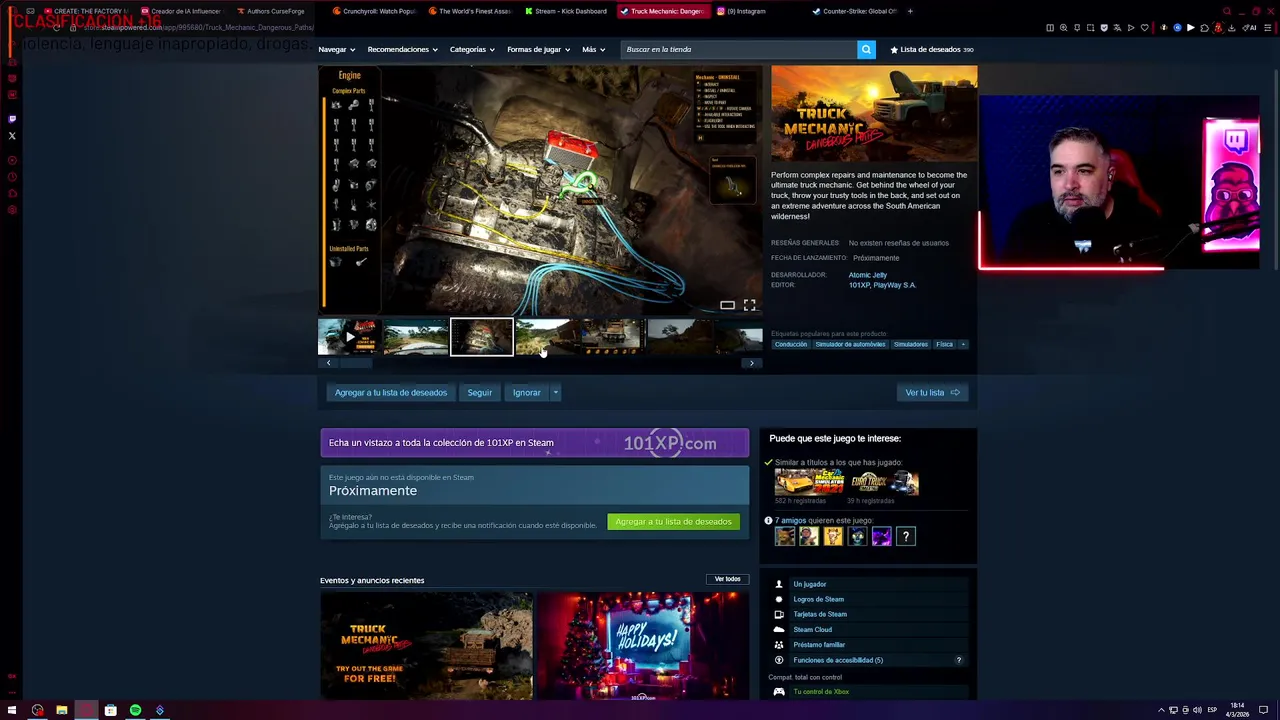Open the dropdown arrow beside Ignorar
This screenshot has width=1280, height=720.
[x=555, y=392]
